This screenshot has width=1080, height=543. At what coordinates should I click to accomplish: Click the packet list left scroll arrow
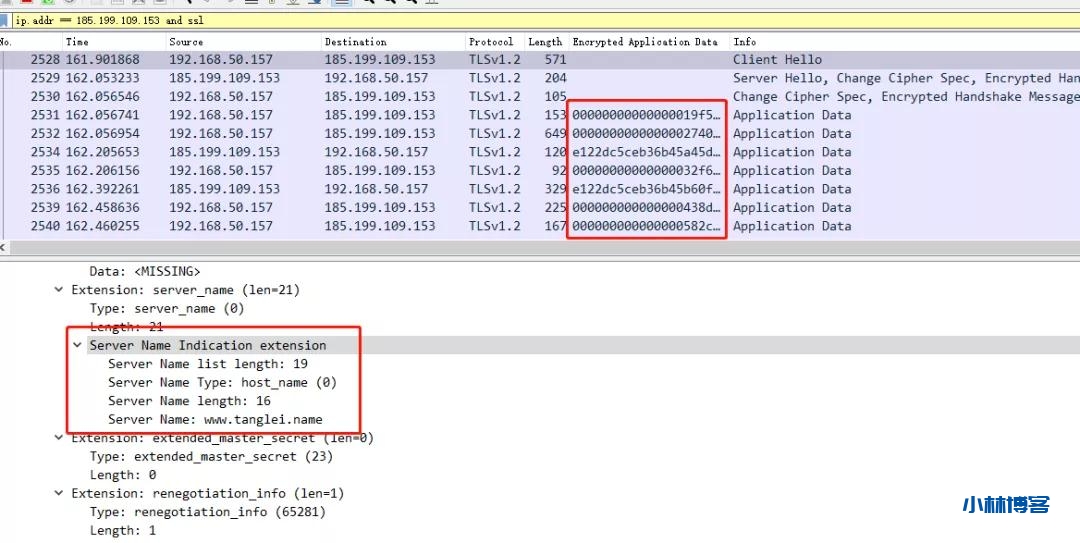click(x=5, y=247)
